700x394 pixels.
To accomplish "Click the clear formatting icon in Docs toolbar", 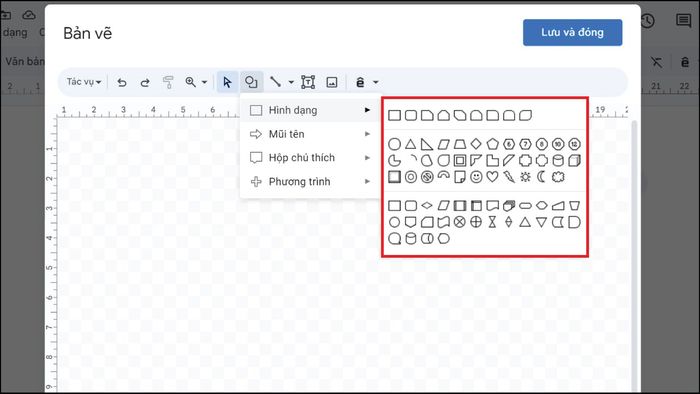I will coord(656,62).
